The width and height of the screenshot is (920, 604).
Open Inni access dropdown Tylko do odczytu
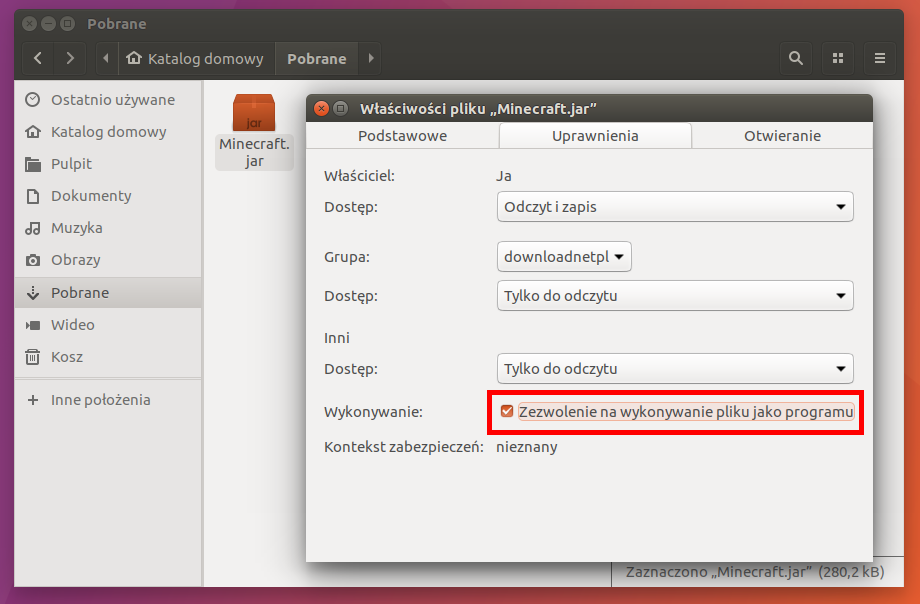click(x=675, y=369)
